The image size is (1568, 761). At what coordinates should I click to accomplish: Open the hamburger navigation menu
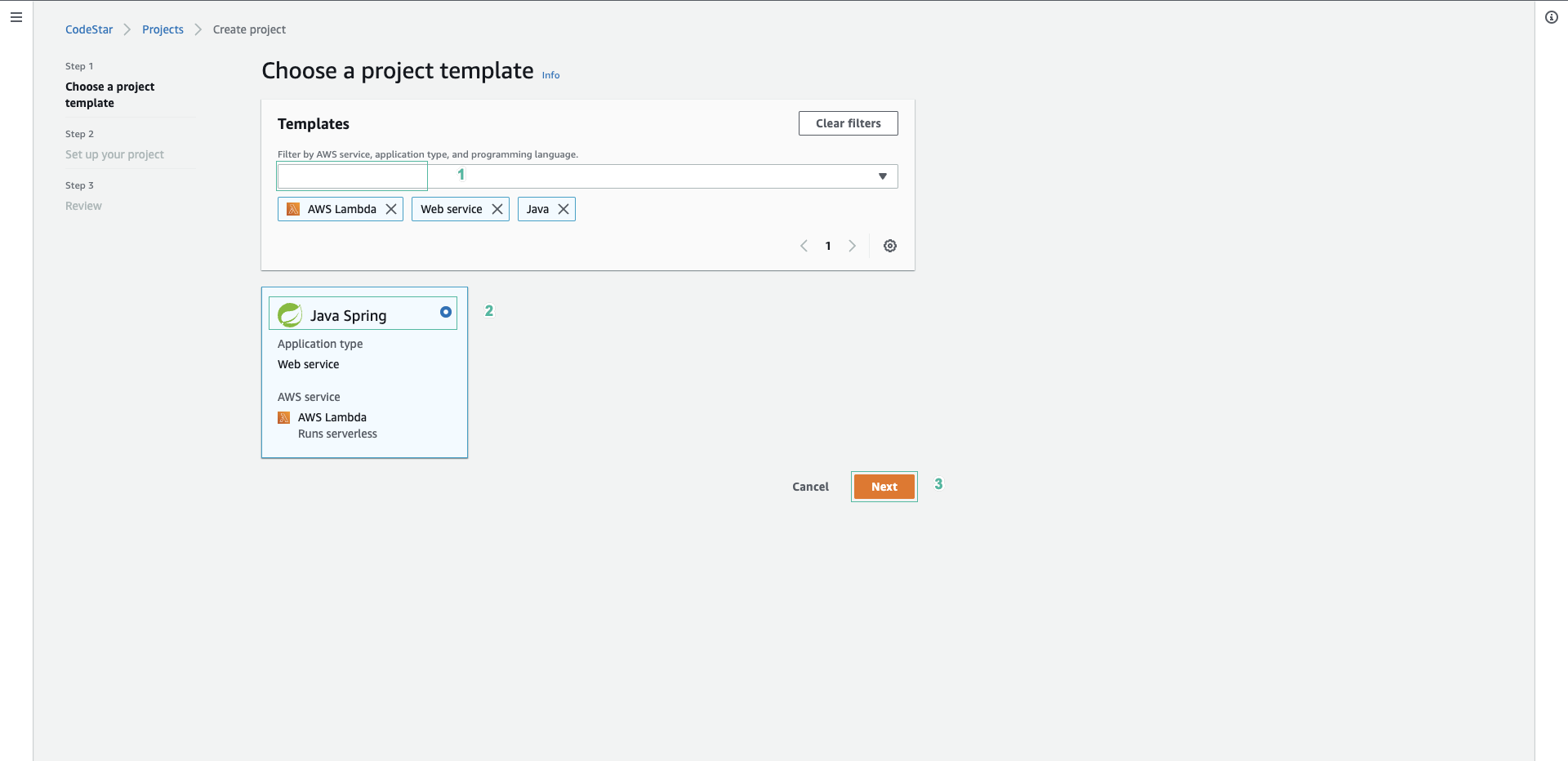(16, 17)
